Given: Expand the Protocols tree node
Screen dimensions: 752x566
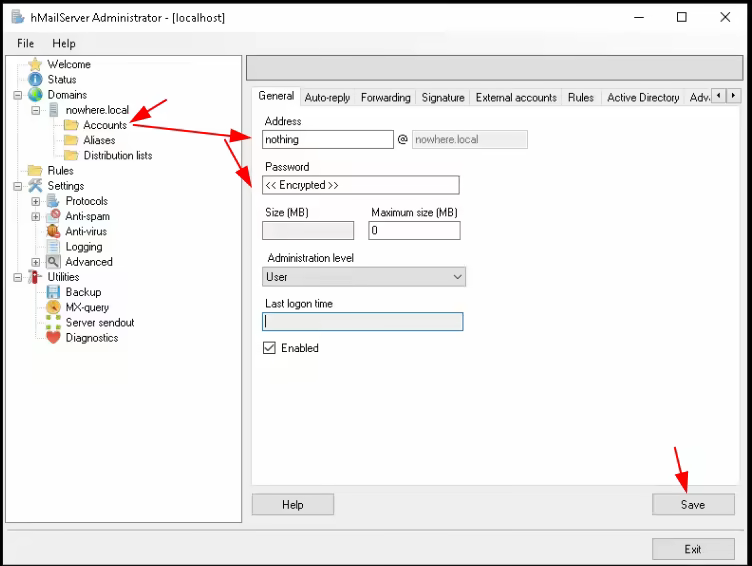Looking at the screenshot, I should click(x=35, y=201).
